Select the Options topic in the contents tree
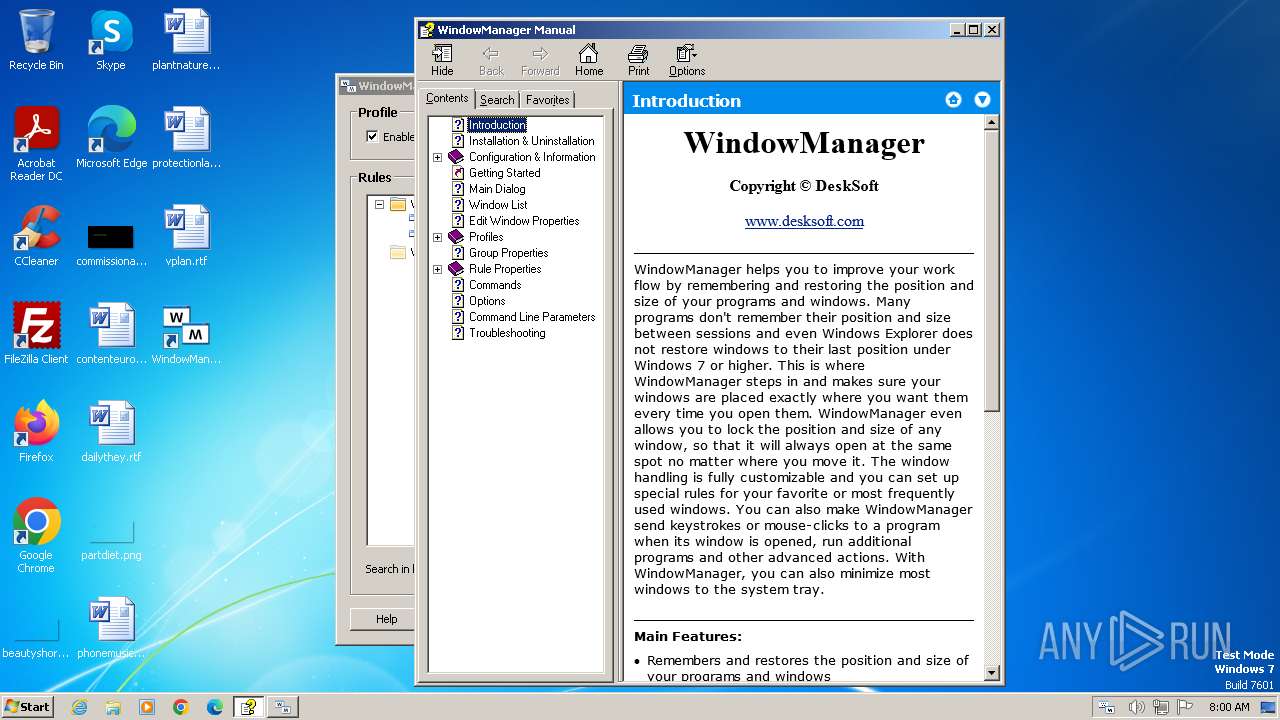Screen dimensions: 1280x720 pyautogui.click(x=487, y=301)
